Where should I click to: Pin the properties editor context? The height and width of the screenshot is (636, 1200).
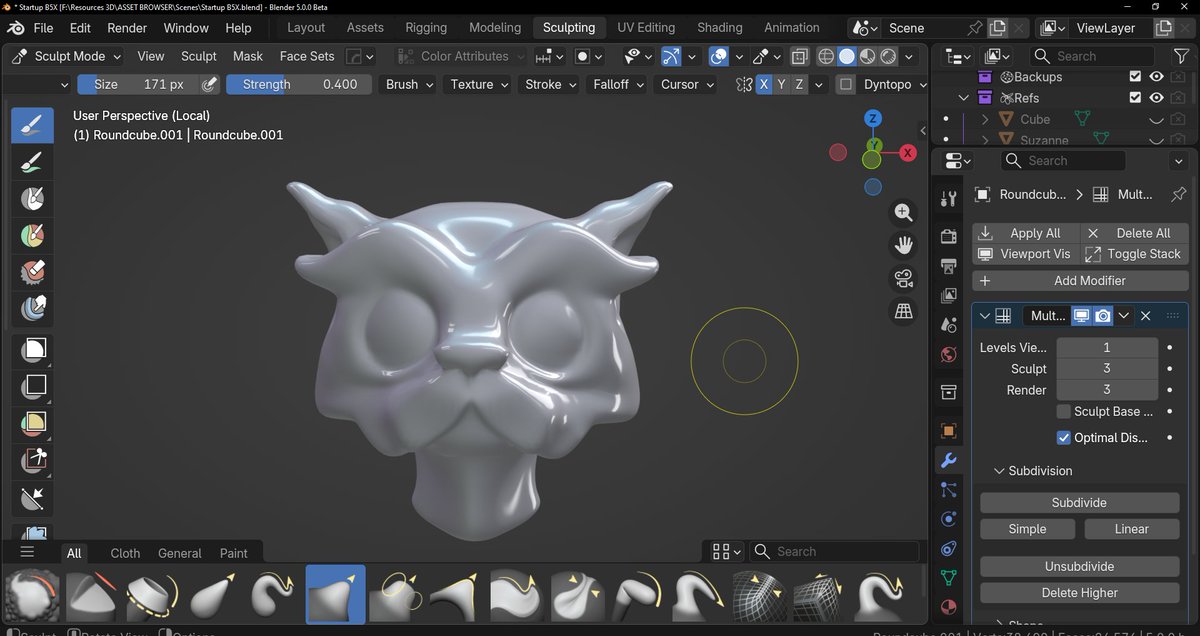tap(1178, 194)
